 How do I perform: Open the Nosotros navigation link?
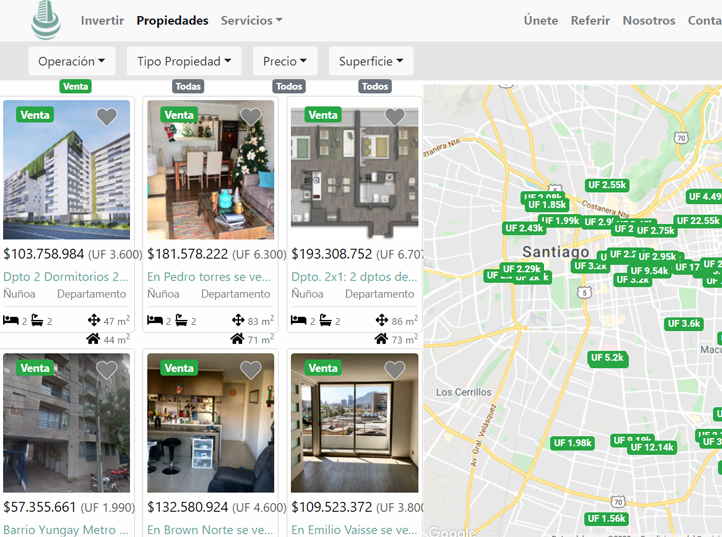pyautogui.click(x=649, y=21)
